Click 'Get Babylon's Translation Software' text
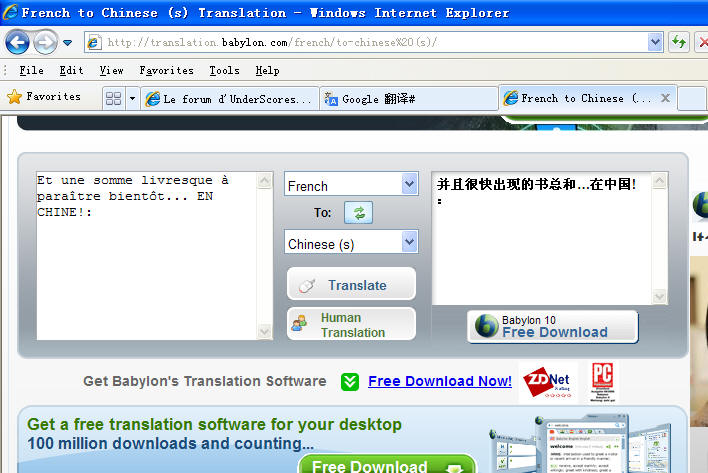This screenshot has height=473, width=708. point(205,381)
